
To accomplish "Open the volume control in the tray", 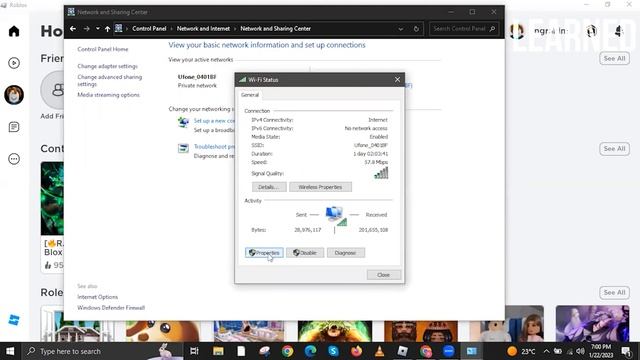I will click(x=580, y=351).
